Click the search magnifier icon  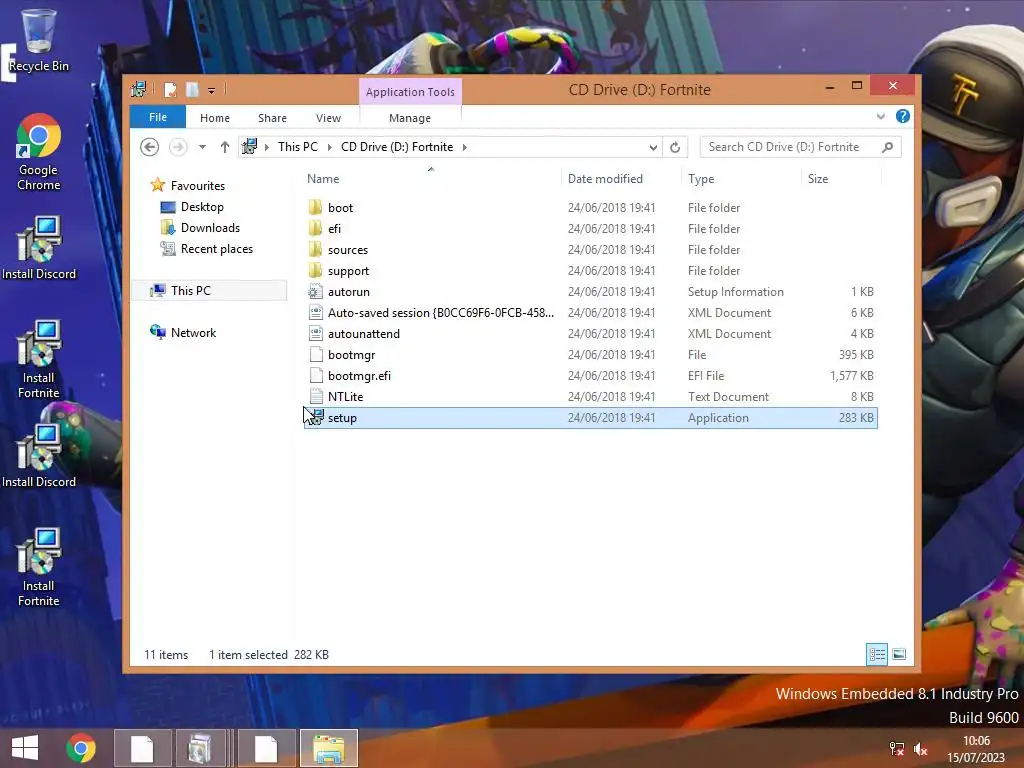(888, 147)
